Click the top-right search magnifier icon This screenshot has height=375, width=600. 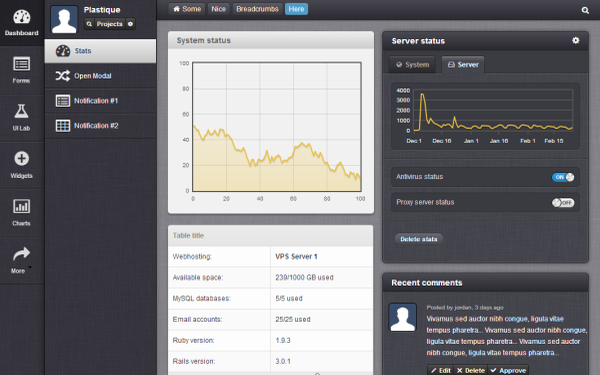click(585, 10)
